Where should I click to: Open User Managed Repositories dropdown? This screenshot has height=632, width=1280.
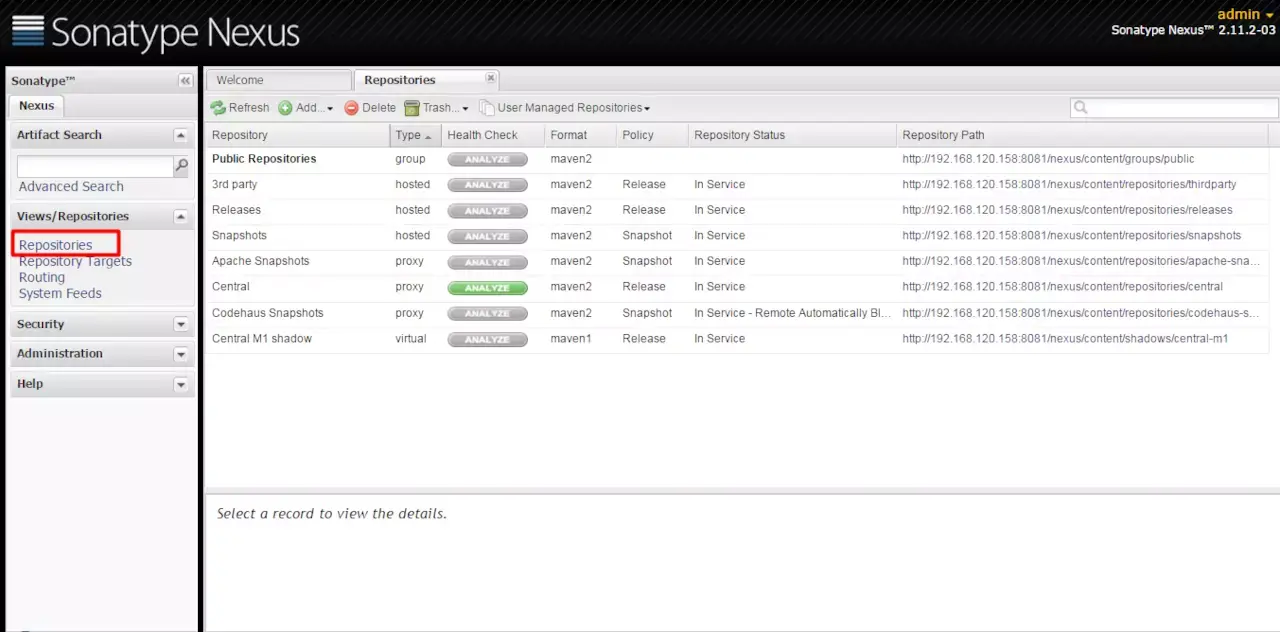(x=565, y=108)
